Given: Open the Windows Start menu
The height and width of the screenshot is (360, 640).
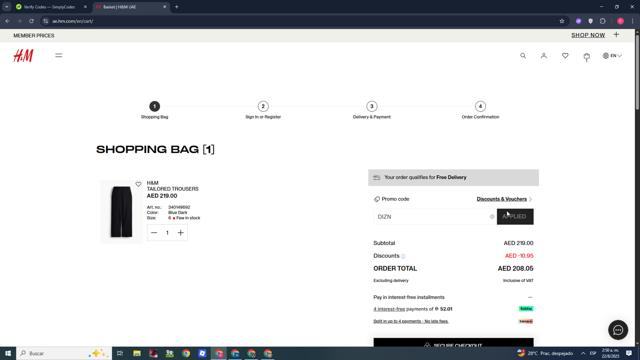Looking at the screenshot, I should (8, 353).
